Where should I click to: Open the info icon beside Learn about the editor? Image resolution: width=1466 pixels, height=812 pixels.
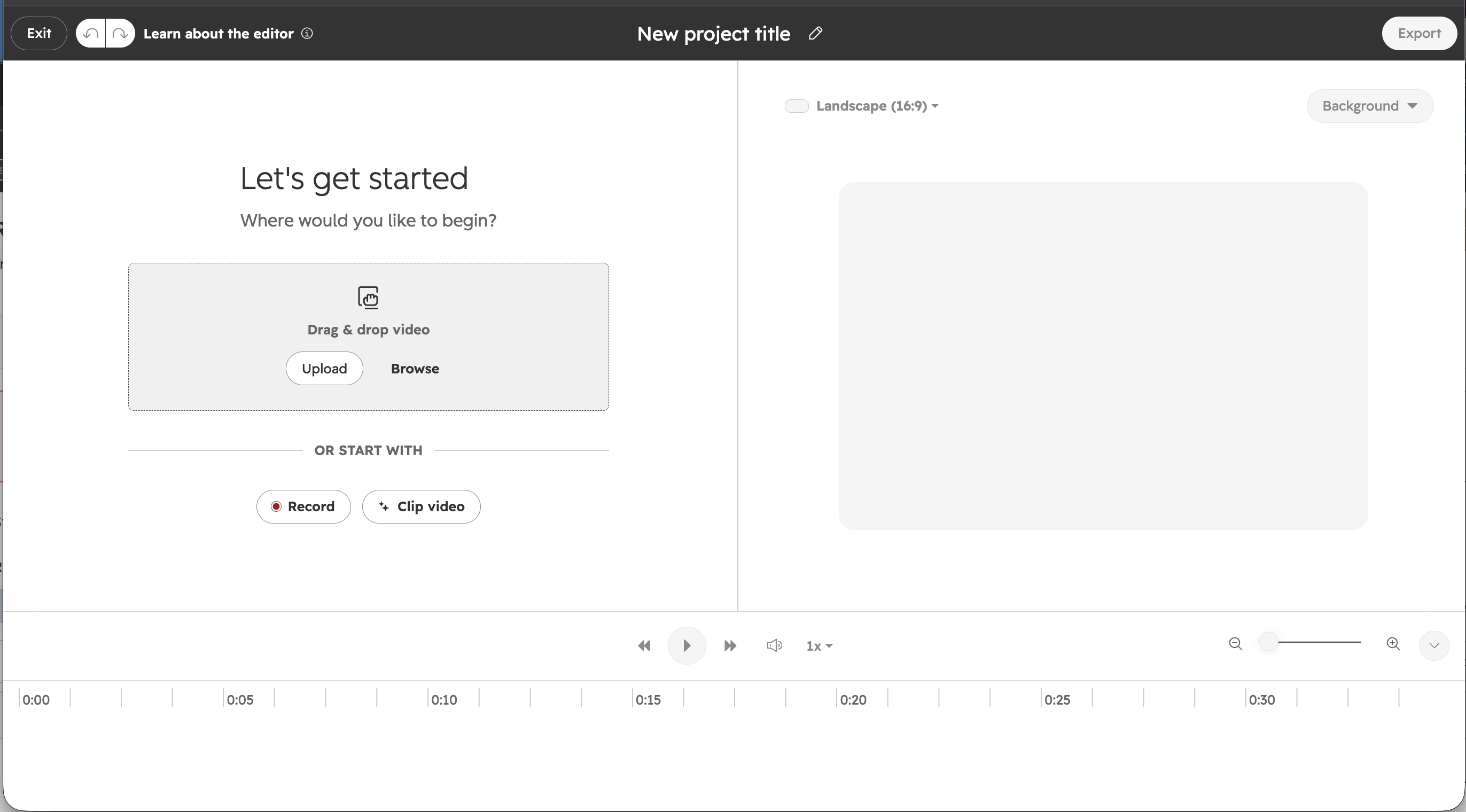point(307,34)
